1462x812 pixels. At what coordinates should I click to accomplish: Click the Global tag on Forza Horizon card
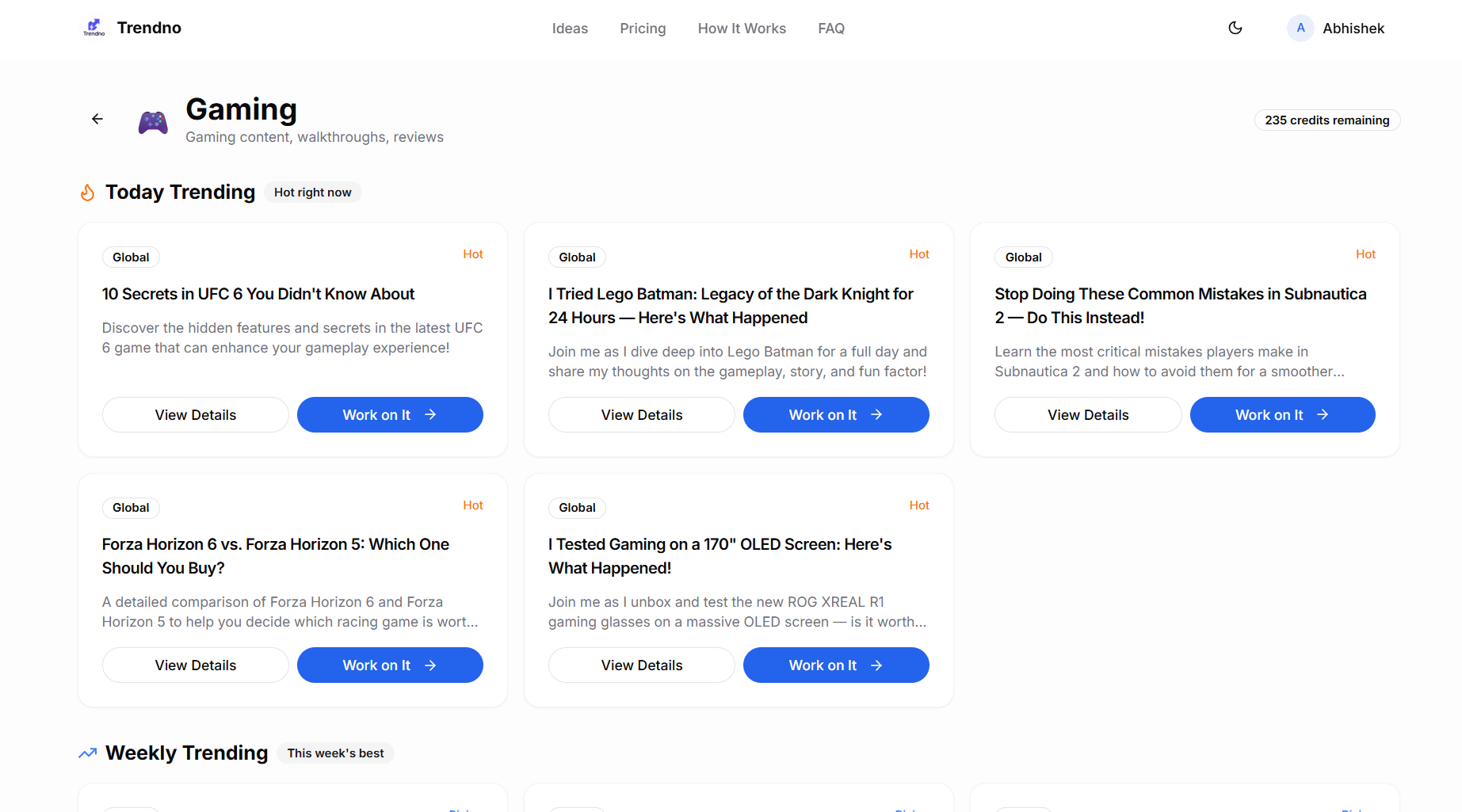click(131, 508)
